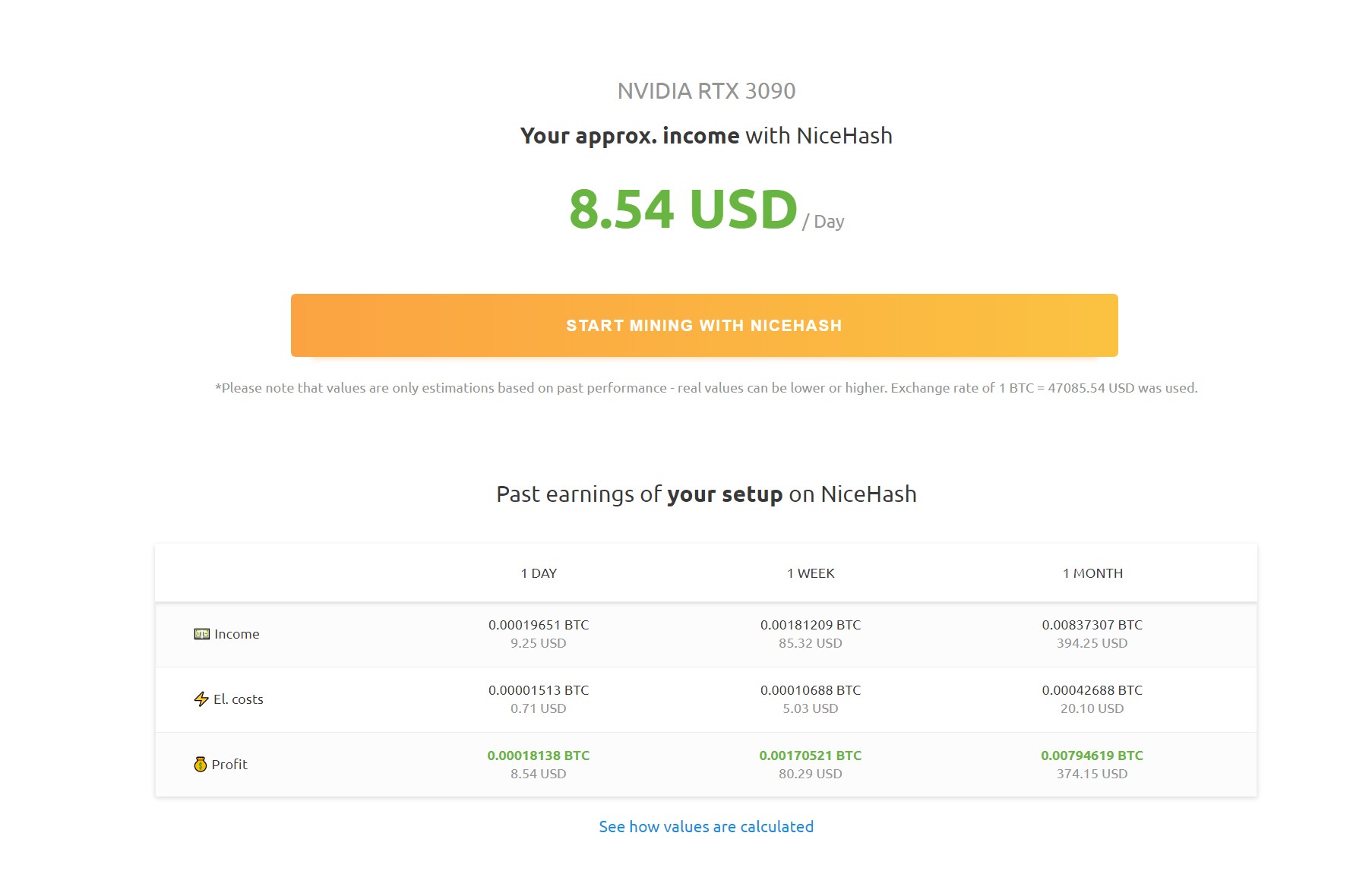
Task: Click the Income banknote icon
Action: [201, 634]
